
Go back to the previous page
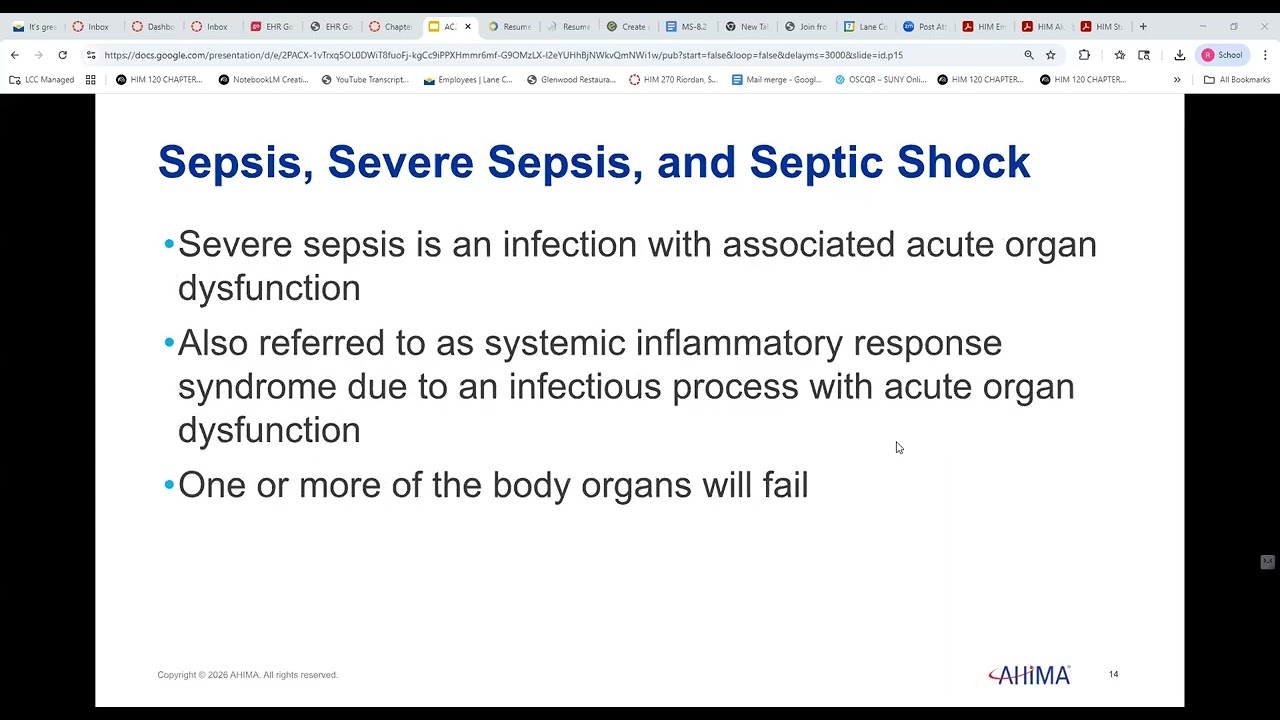(x=14, y=55)
